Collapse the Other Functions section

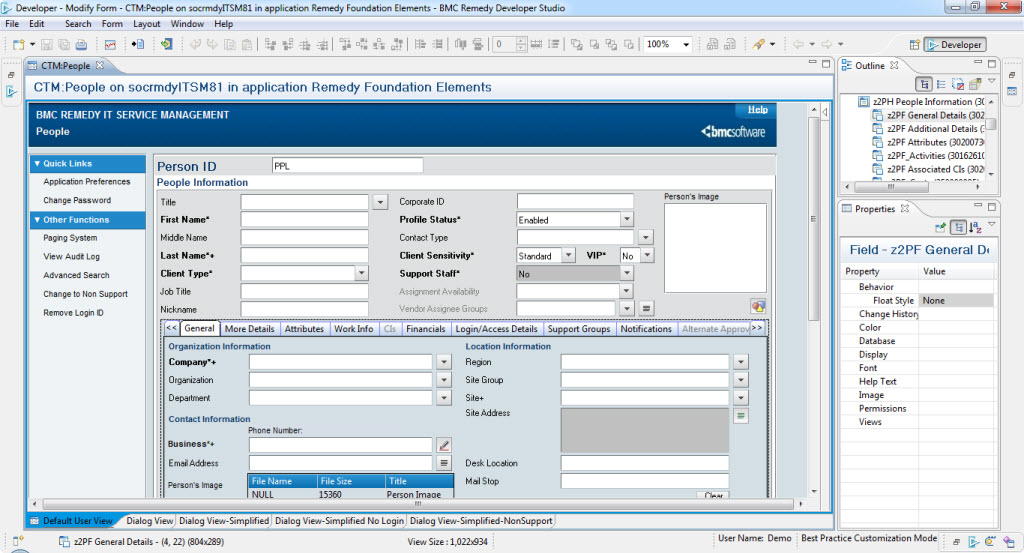(x=37, y=219)
